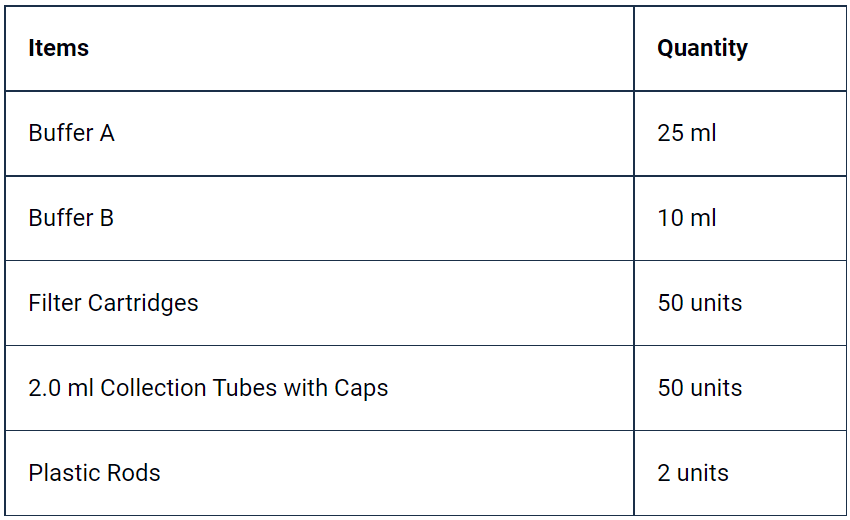The image size is (850, 520).
Task: Select the Buffer B cell
Action: coord(319,218)
